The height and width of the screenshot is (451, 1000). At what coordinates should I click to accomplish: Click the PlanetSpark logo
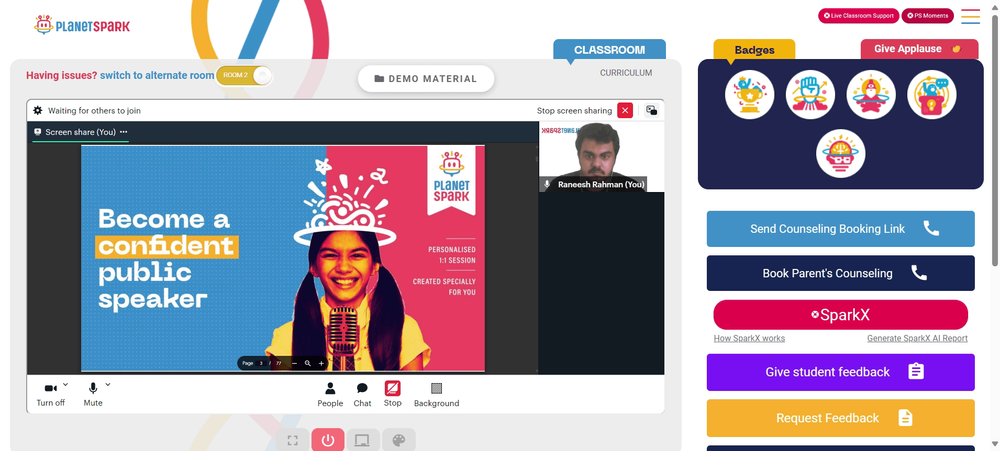[82, 26]
